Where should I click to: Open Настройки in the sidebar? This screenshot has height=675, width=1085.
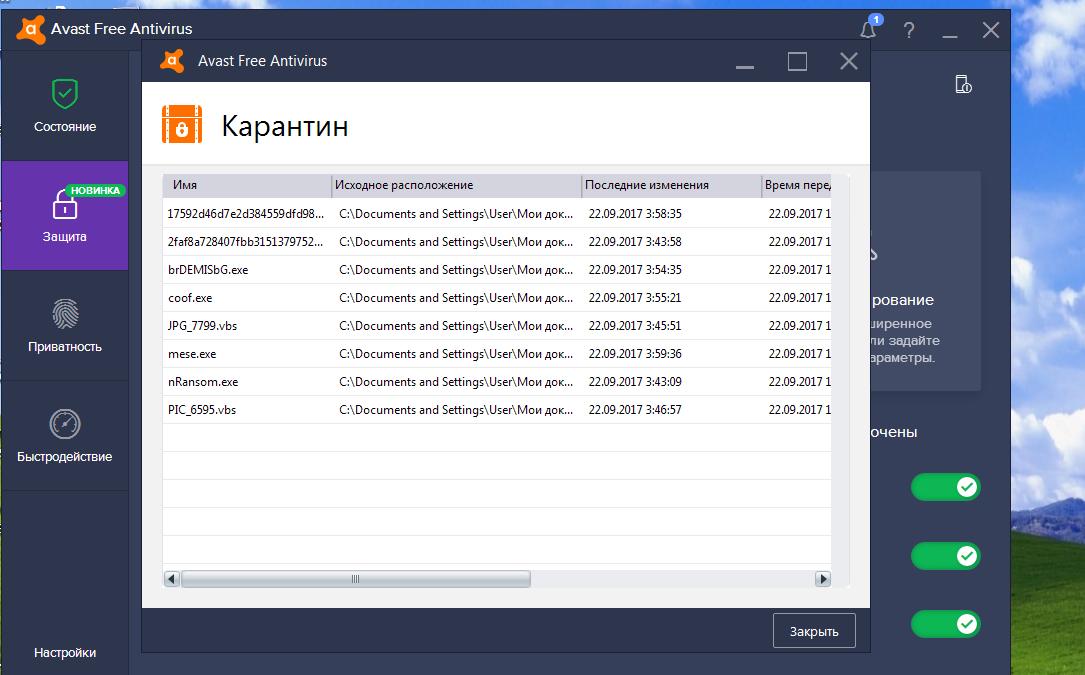click(x=65, y=652)
